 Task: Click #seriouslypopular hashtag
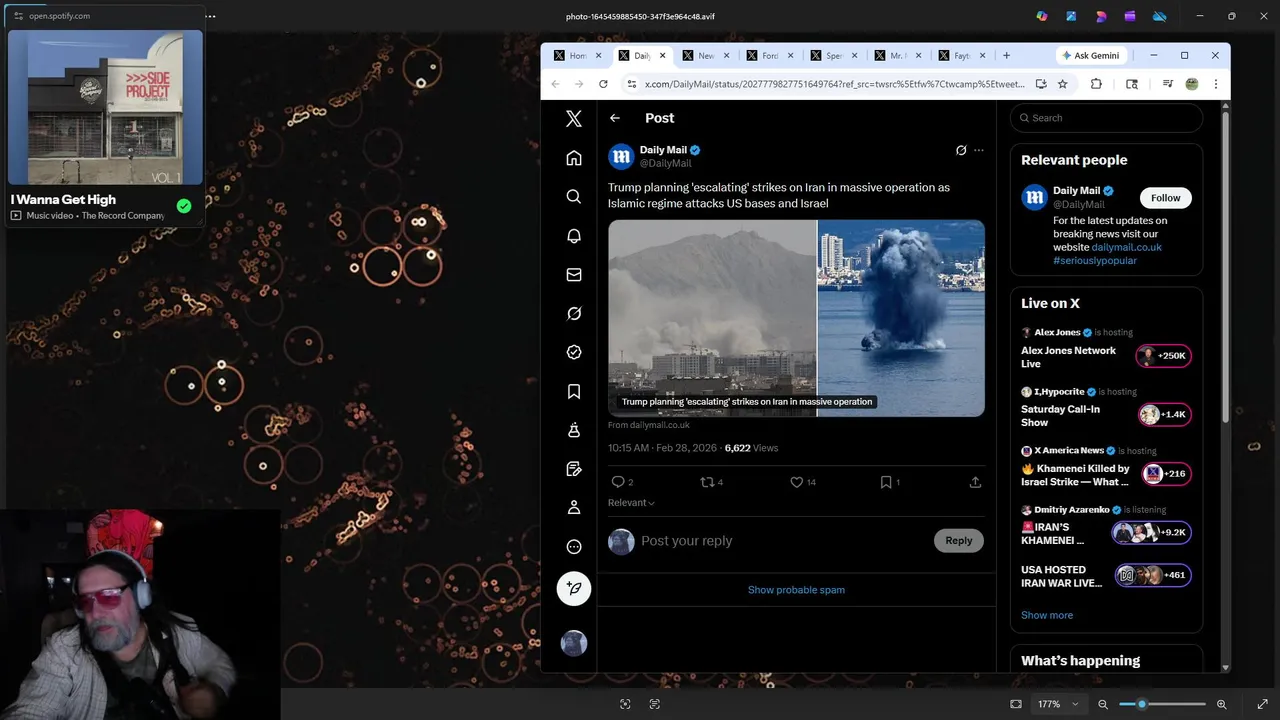(x=1094, y=260)
